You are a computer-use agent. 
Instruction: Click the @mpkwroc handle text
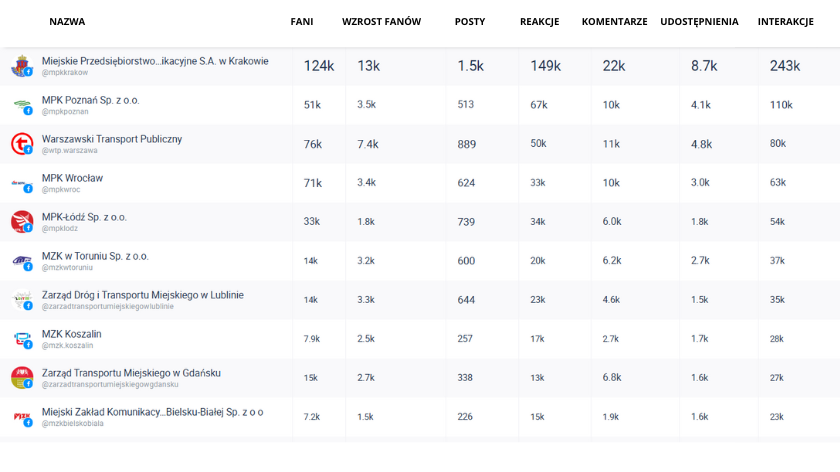coord(60,189)
